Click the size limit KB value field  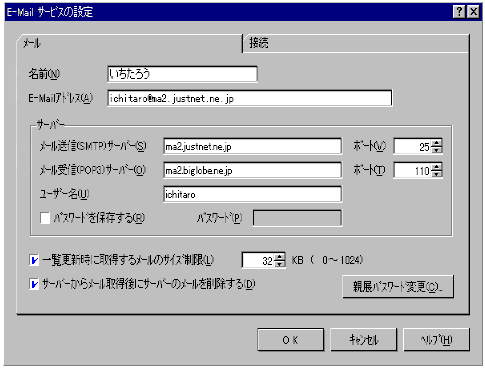click(259, 260)
